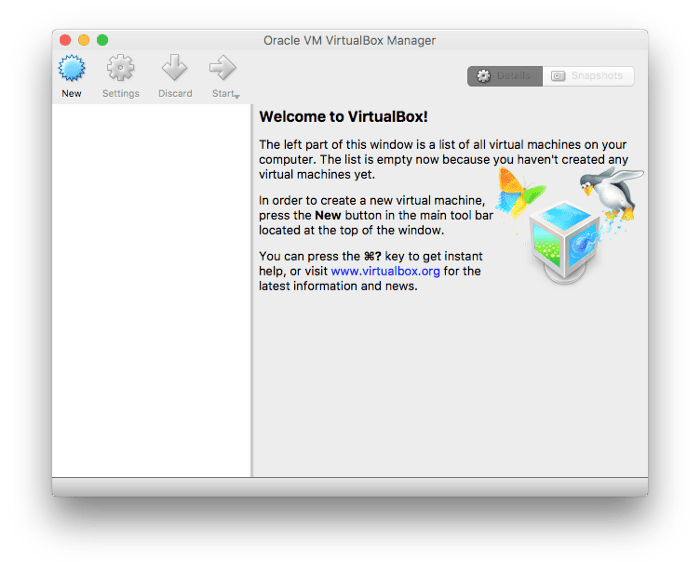Switch to the Details view
The width and height of the screenshot is (700, 571).
tap(505, 76)
